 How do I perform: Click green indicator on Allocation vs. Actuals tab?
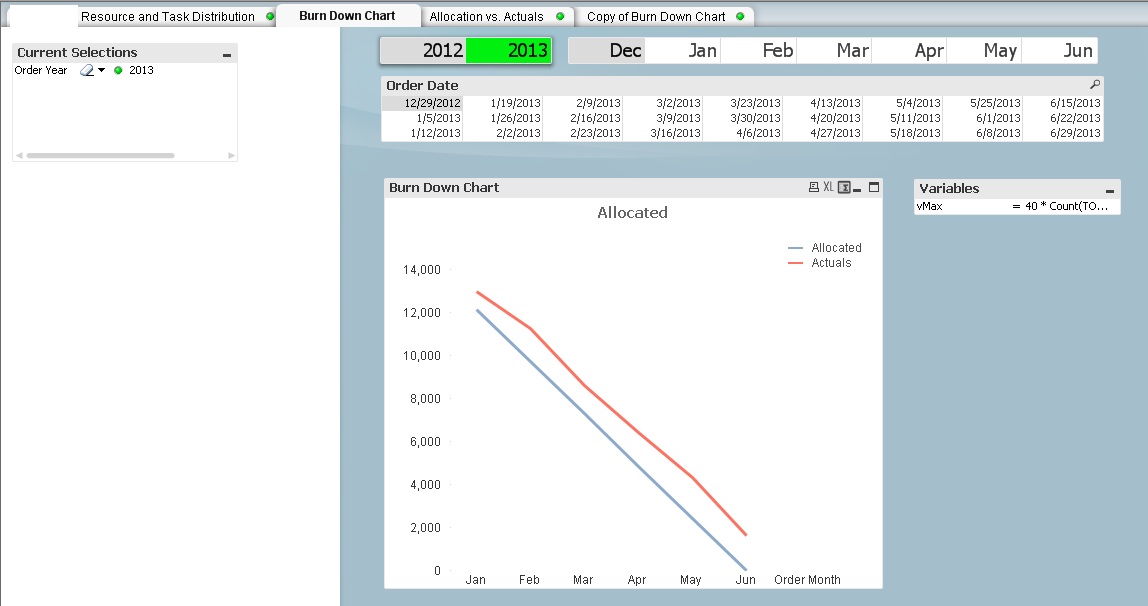560,16
